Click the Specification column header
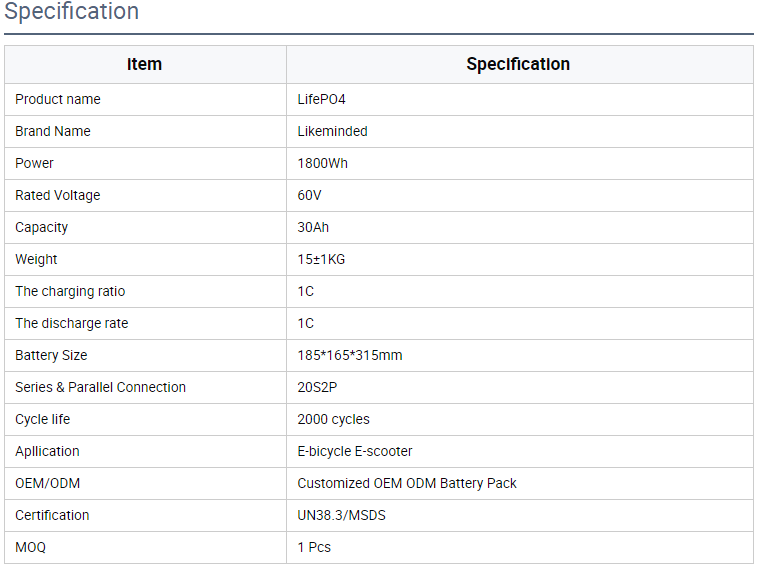The height and width of the screenshot is (570, 758). click(x=518, y=64)
